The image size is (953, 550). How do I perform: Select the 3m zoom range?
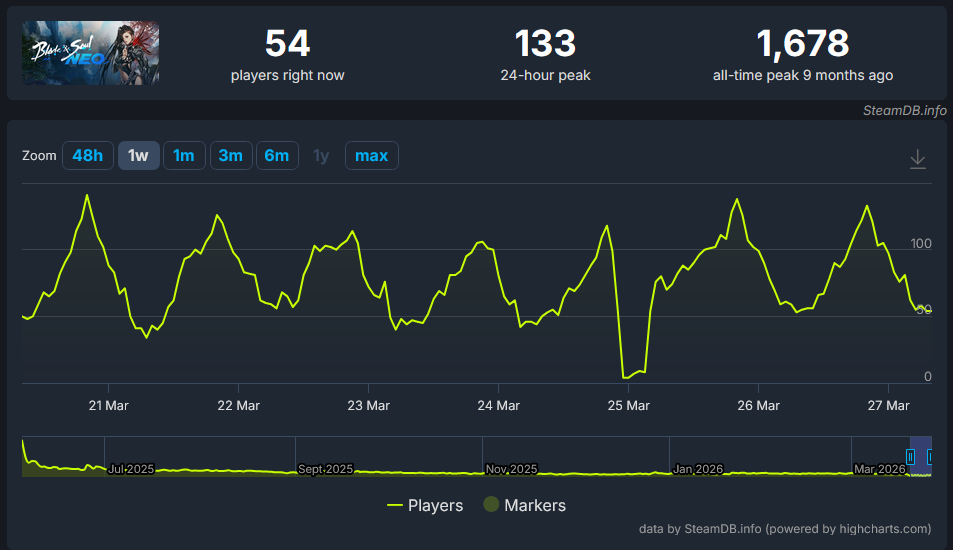231,156
